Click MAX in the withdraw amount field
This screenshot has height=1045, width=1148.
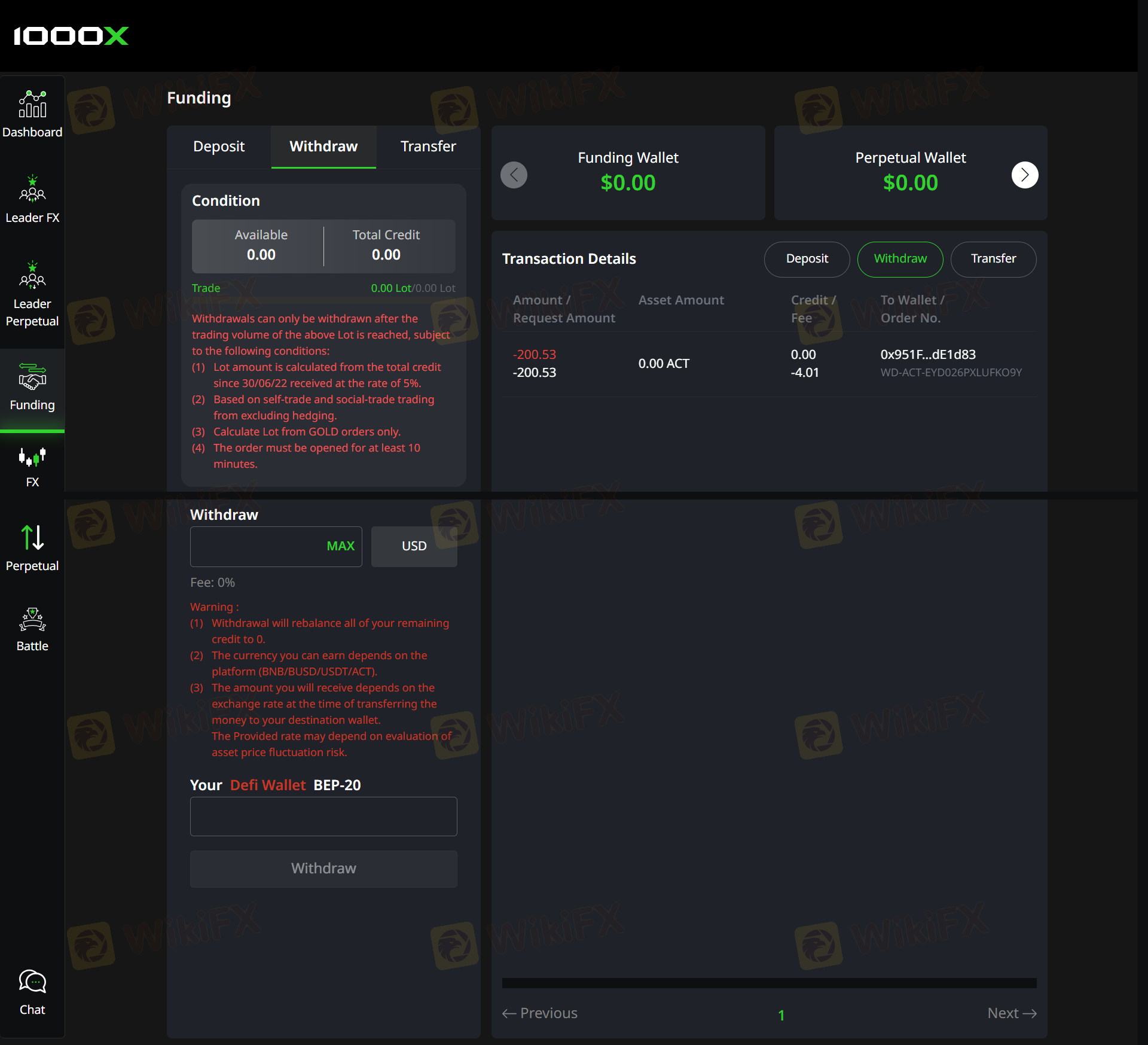coord(340,546)
